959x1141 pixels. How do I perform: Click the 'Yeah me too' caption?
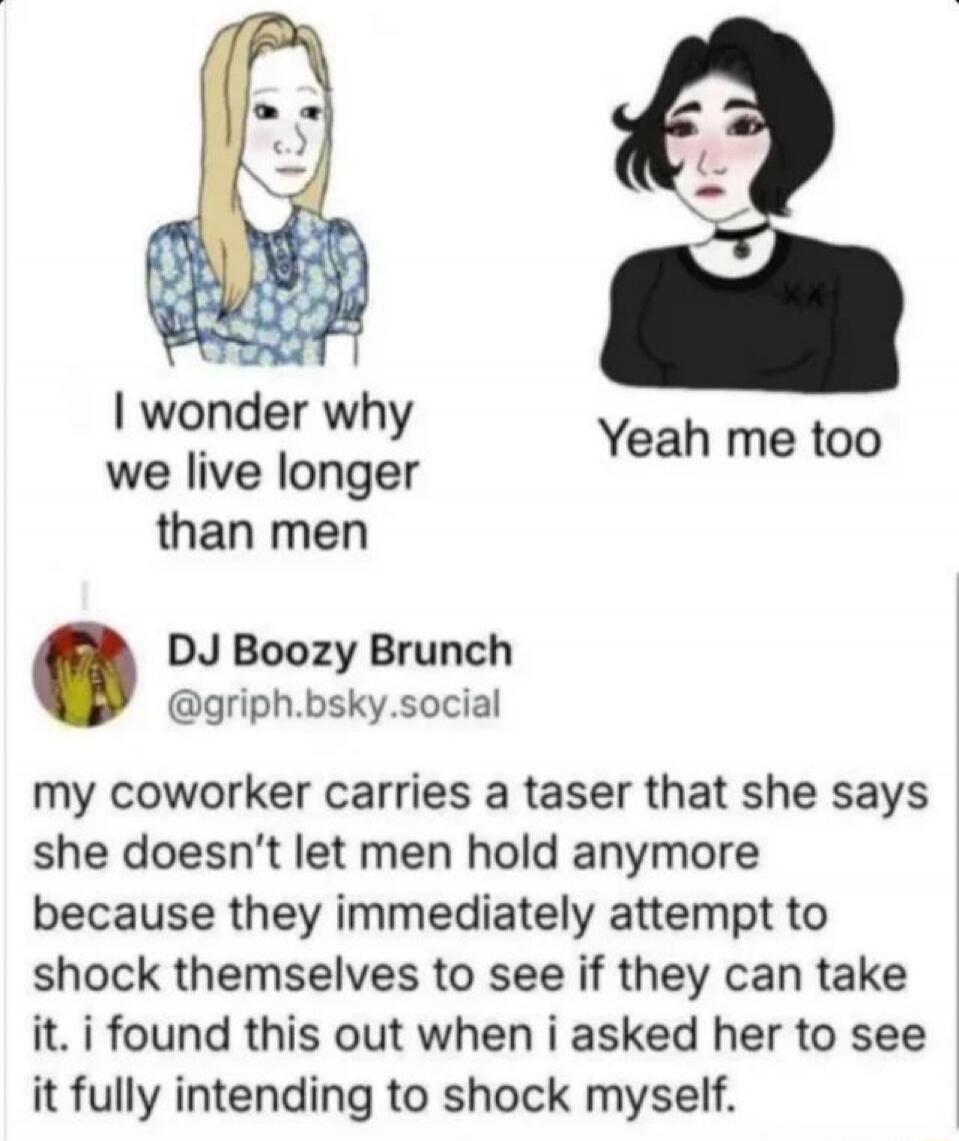738,440
